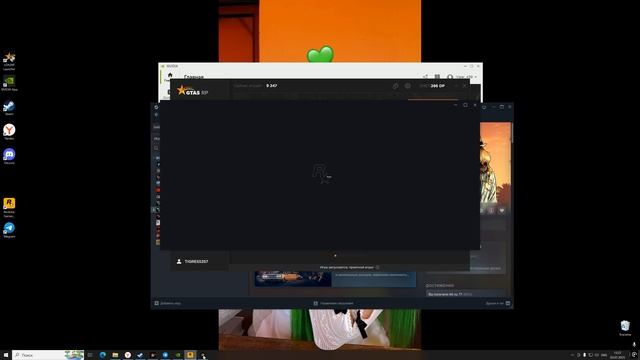The image size is (640, 360).
Task: Go to the home icon in NVIDIA app
Action: tap(170, 76)
